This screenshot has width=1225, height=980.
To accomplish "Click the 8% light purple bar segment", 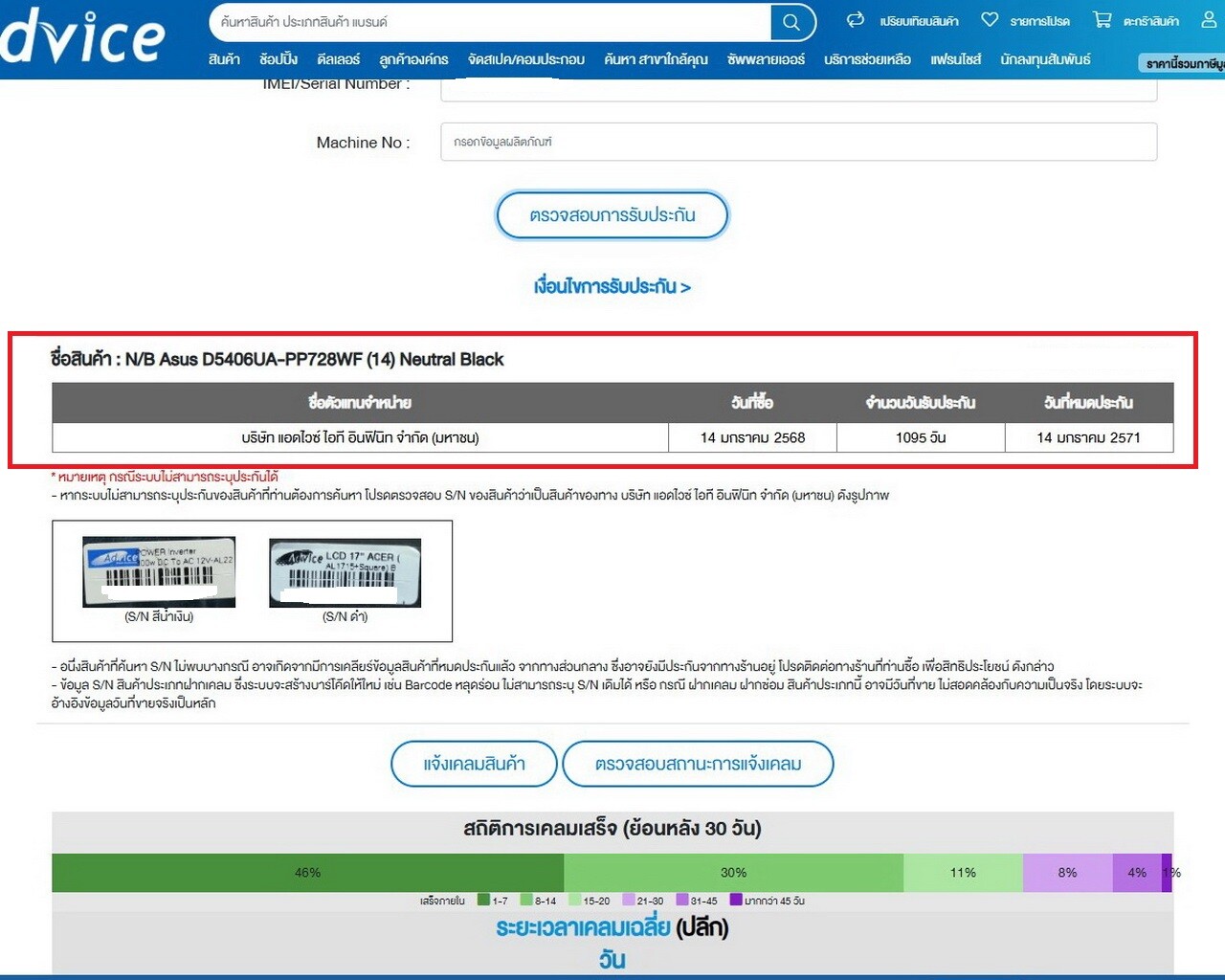I will pyautogui.click(x=1067, y=873).
